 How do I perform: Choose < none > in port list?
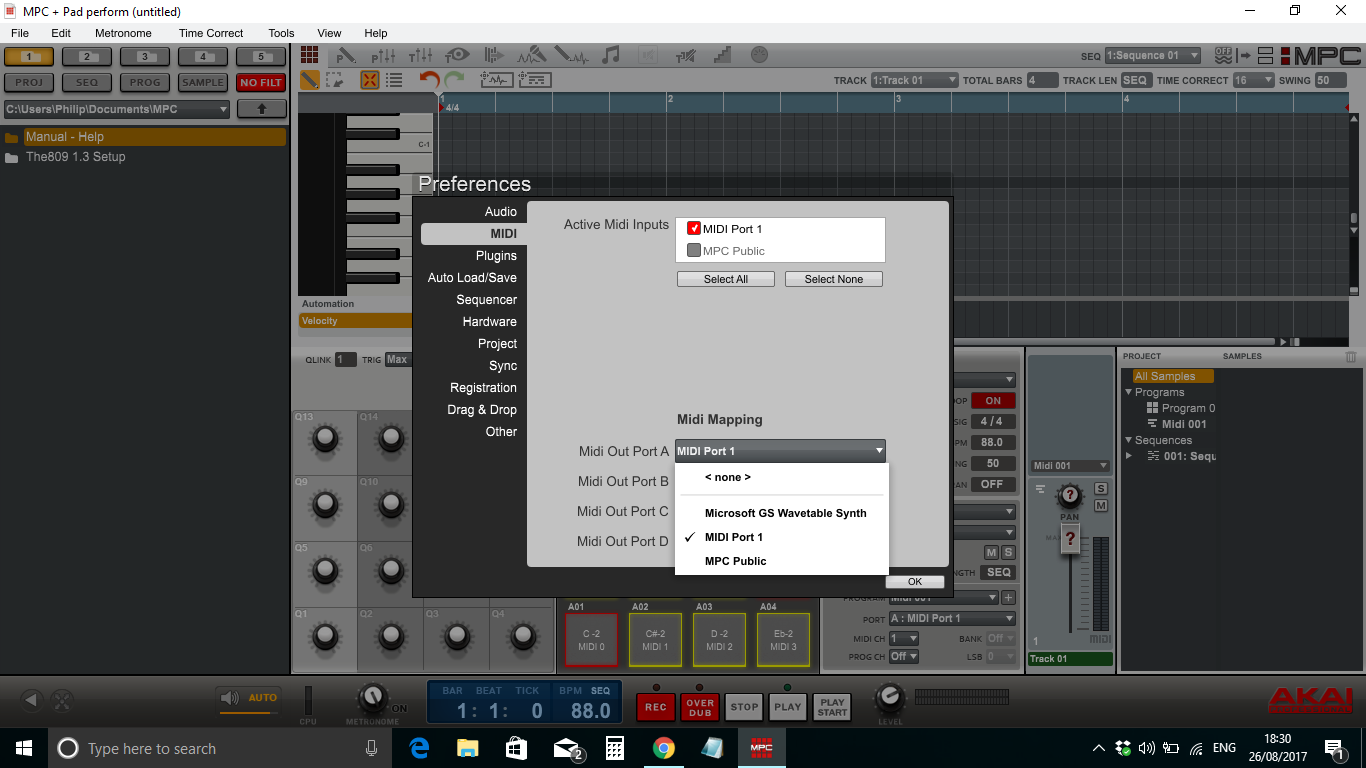(728, 477)
